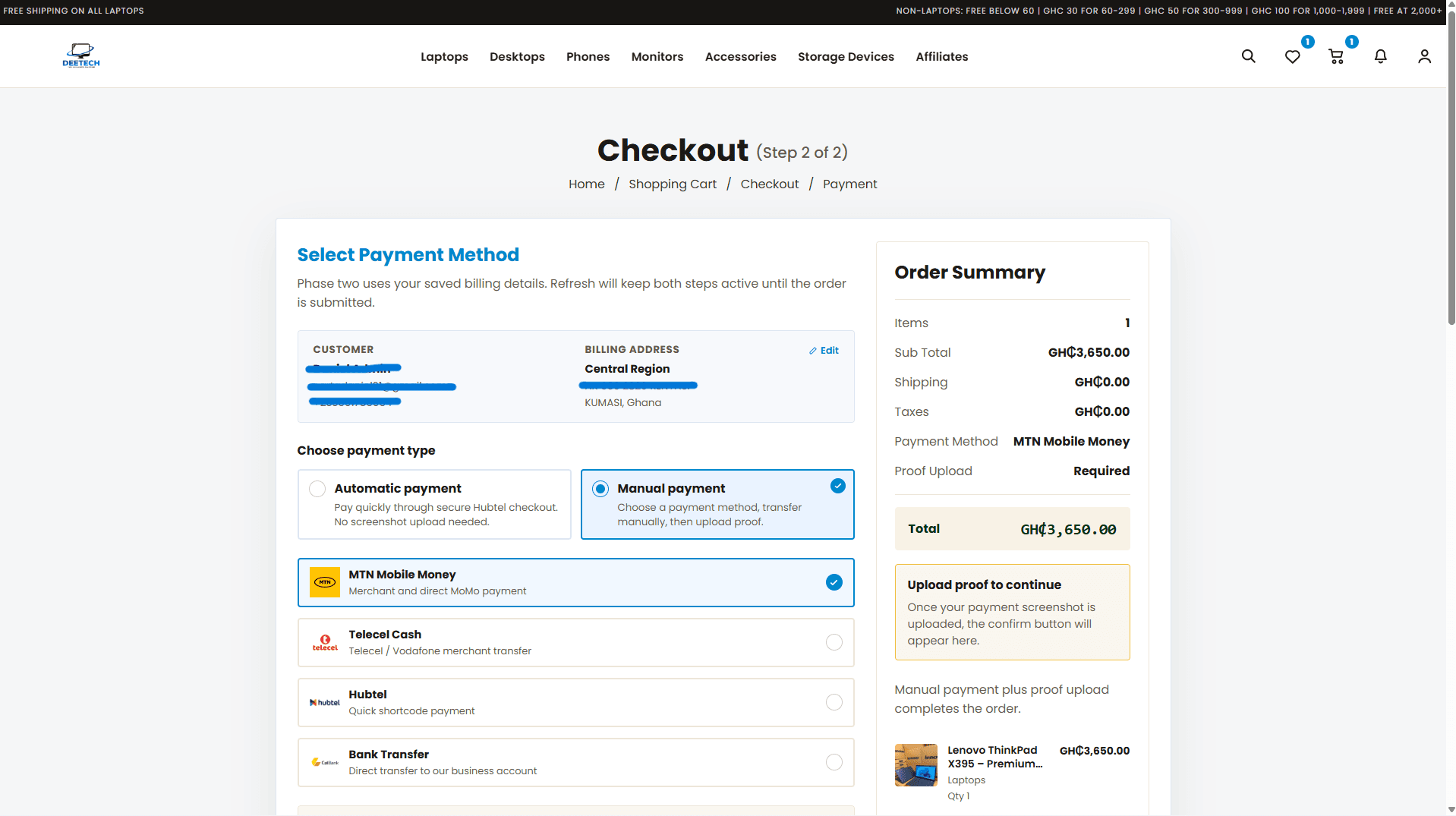The height and width of the screenshot is (816, 1456).
Task: Open the search icon
Action: (1248, 56)
